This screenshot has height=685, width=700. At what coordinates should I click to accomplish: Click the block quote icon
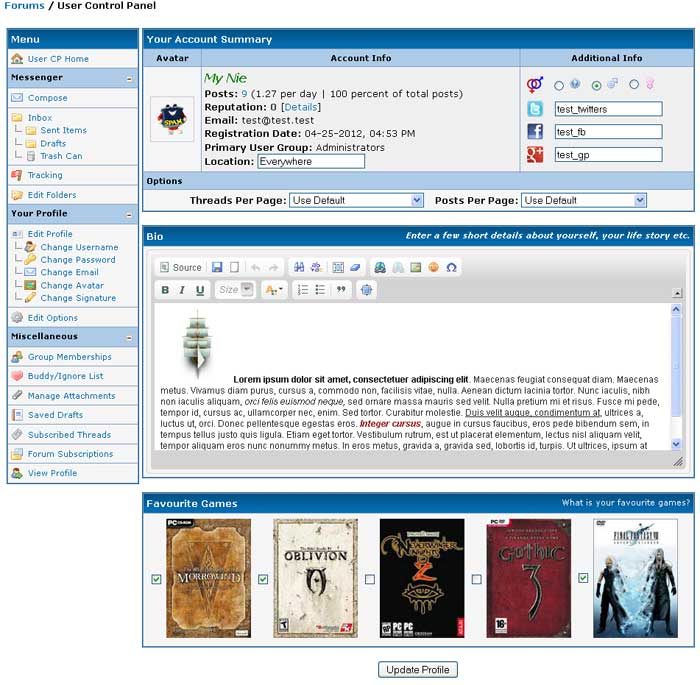pos(341,290)
